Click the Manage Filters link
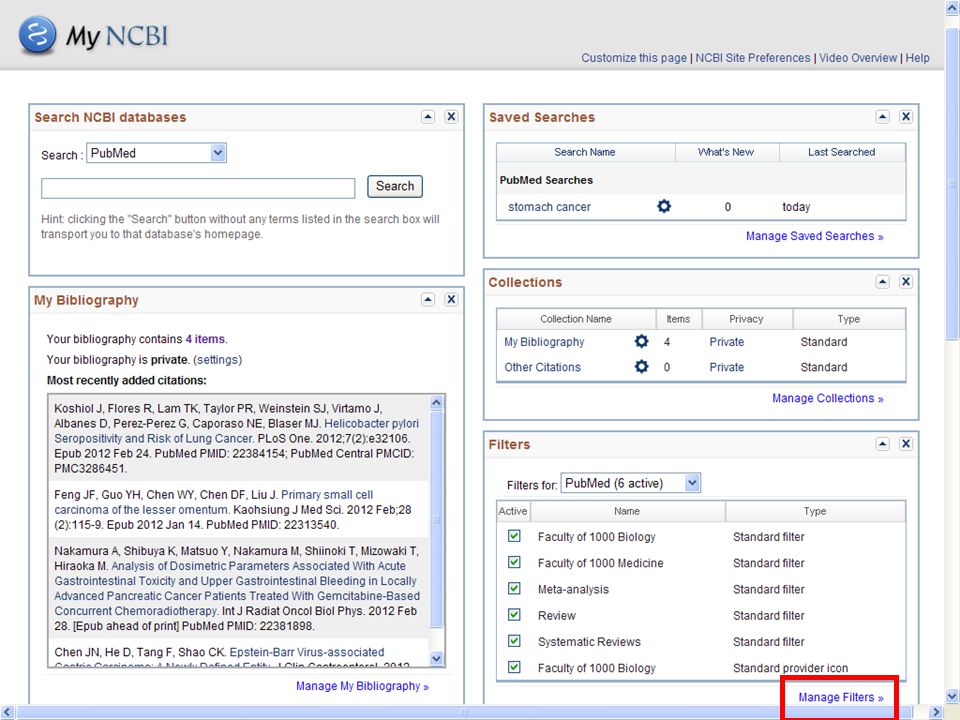The width and height of the screenshot is (960, 720). tap(841, 697)
